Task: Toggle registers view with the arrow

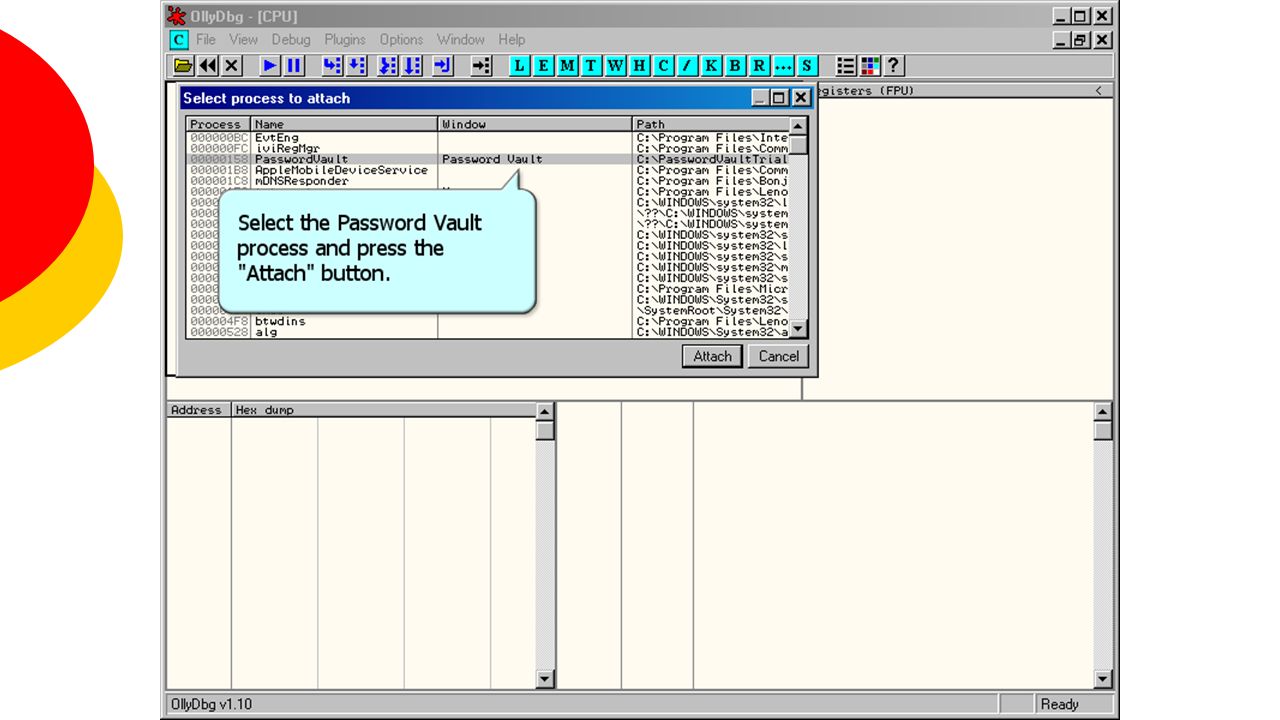Action: [x=1099, y=91]
